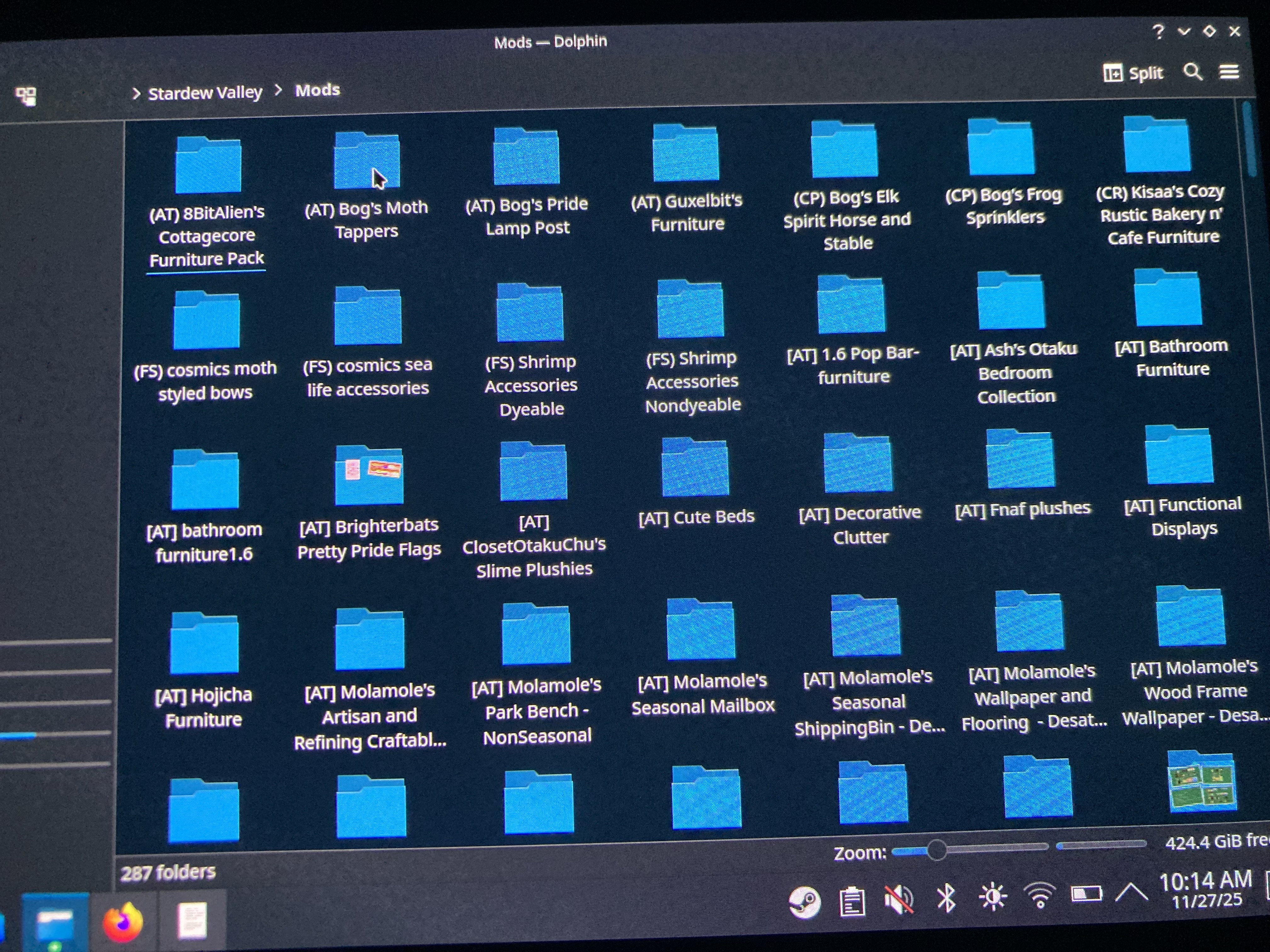This screenshot has height=952, width=1270.
Task: Click the help question mark in titlebar
Action: (1158, 31)
